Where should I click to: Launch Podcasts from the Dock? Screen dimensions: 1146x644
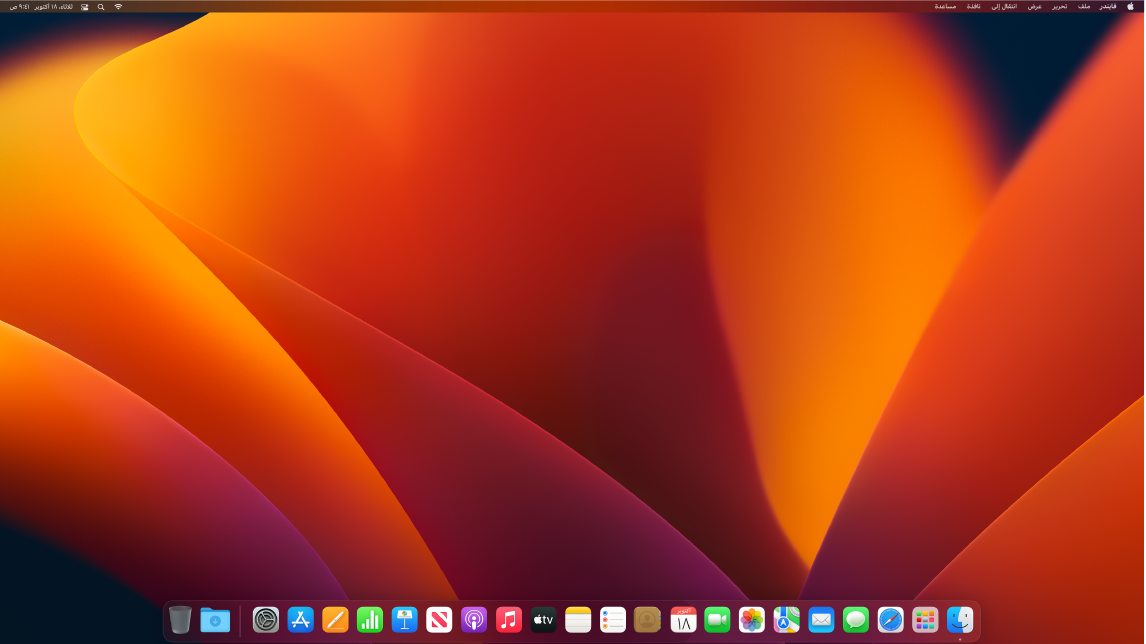(474, 620)
